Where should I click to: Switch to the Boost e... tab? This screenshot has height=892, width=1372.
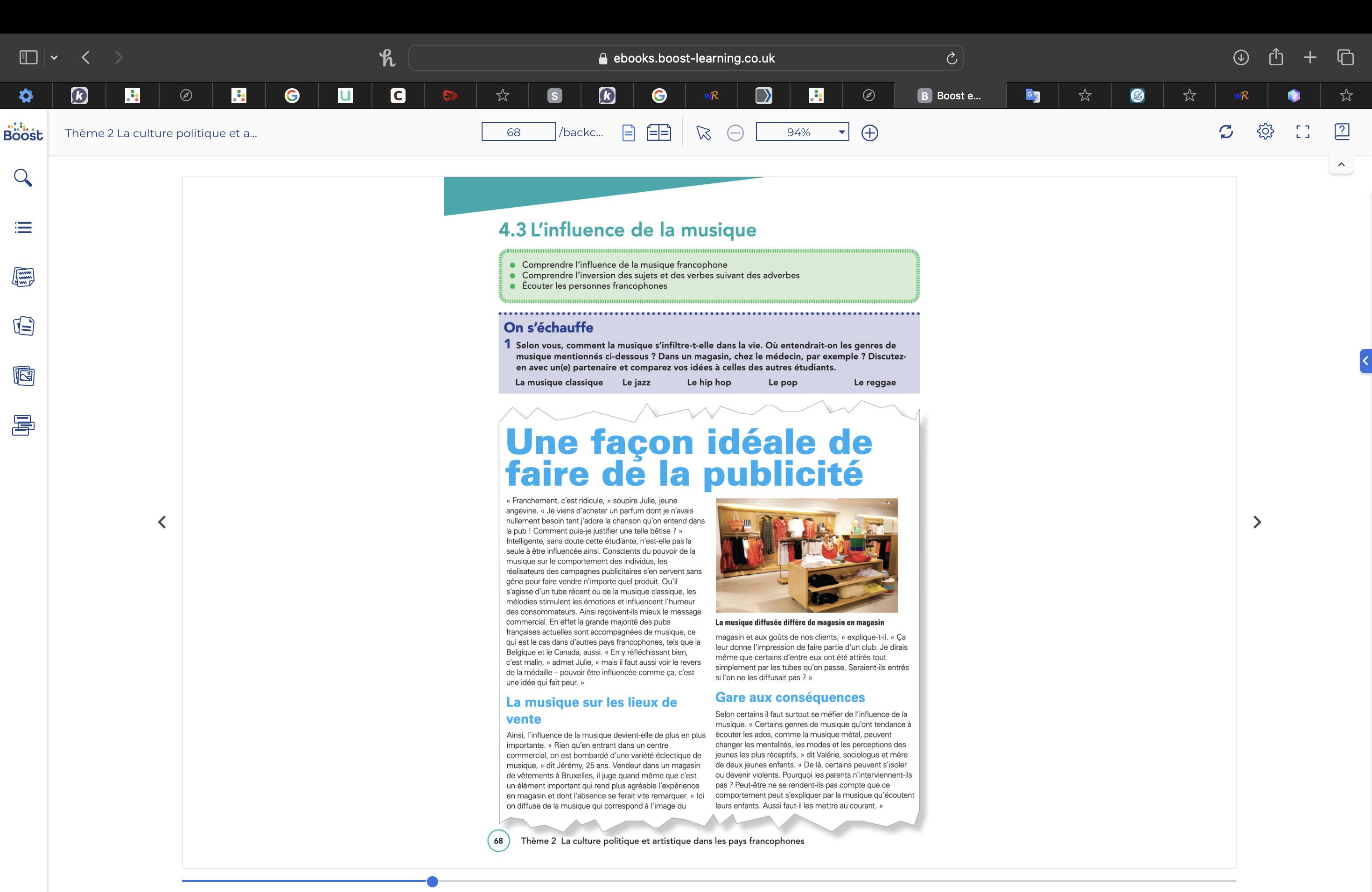coord(950,96)
